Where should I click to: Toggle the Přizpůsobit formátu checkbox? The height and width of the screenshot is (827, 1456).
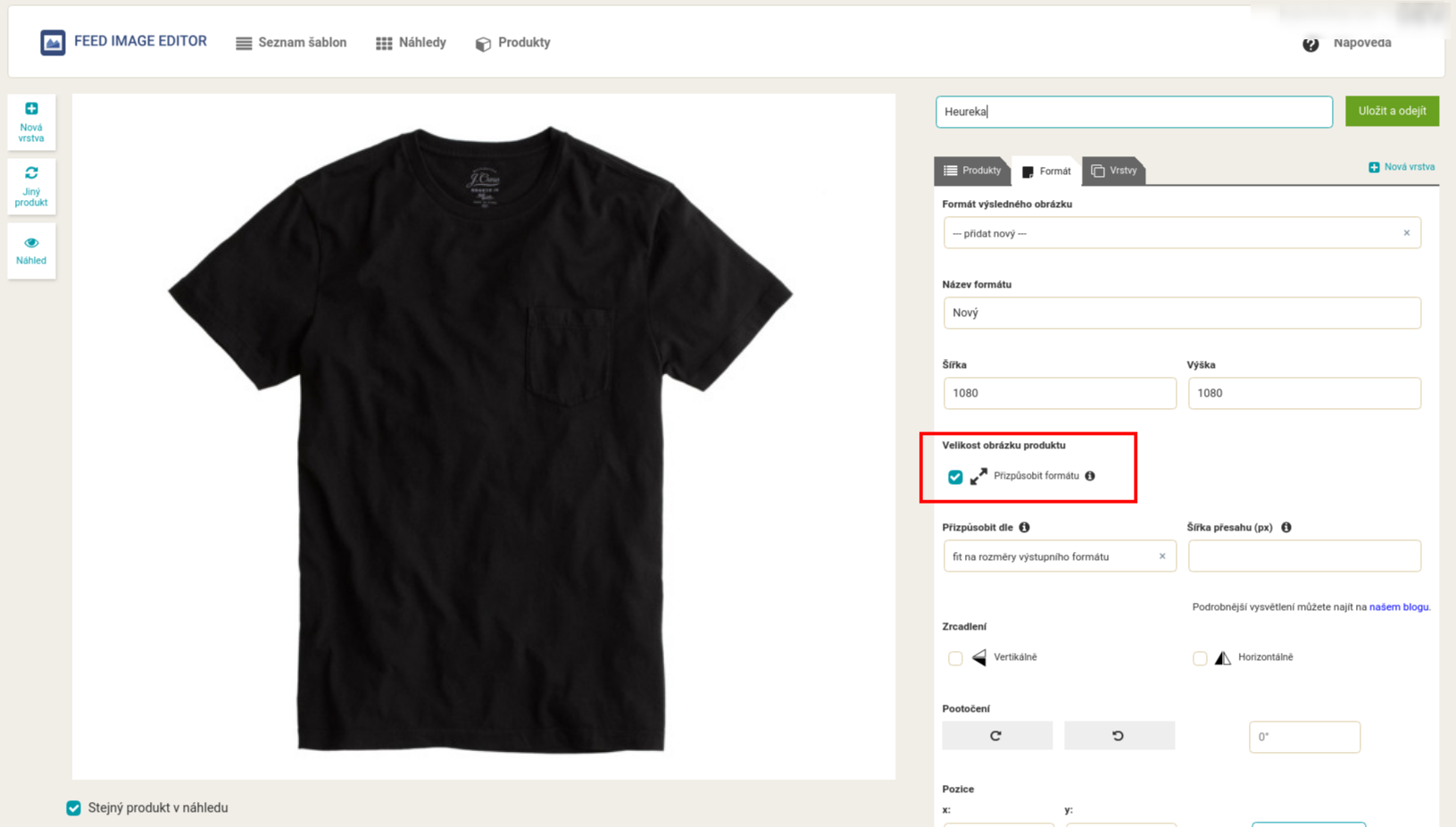(955, 477)
